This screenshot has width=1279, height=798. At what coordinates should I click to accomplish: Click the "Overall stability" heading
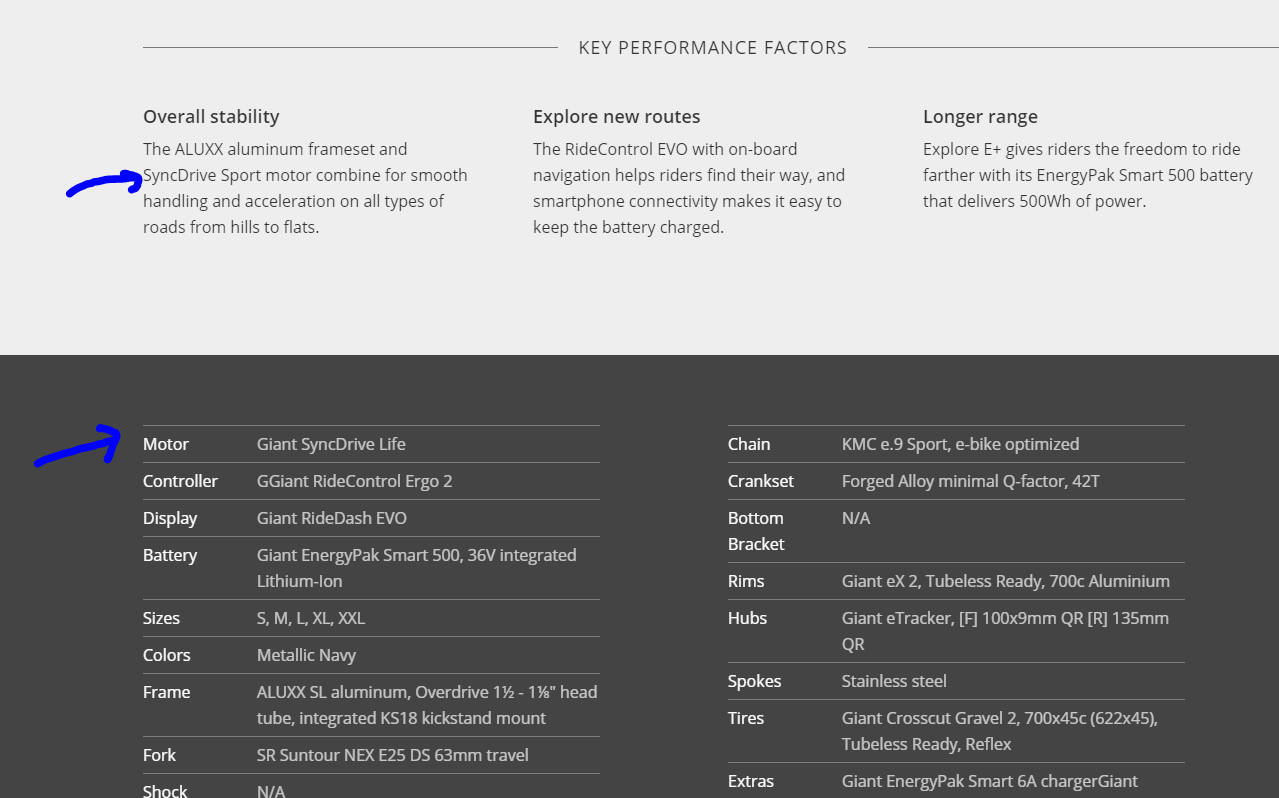coord(211,116)
